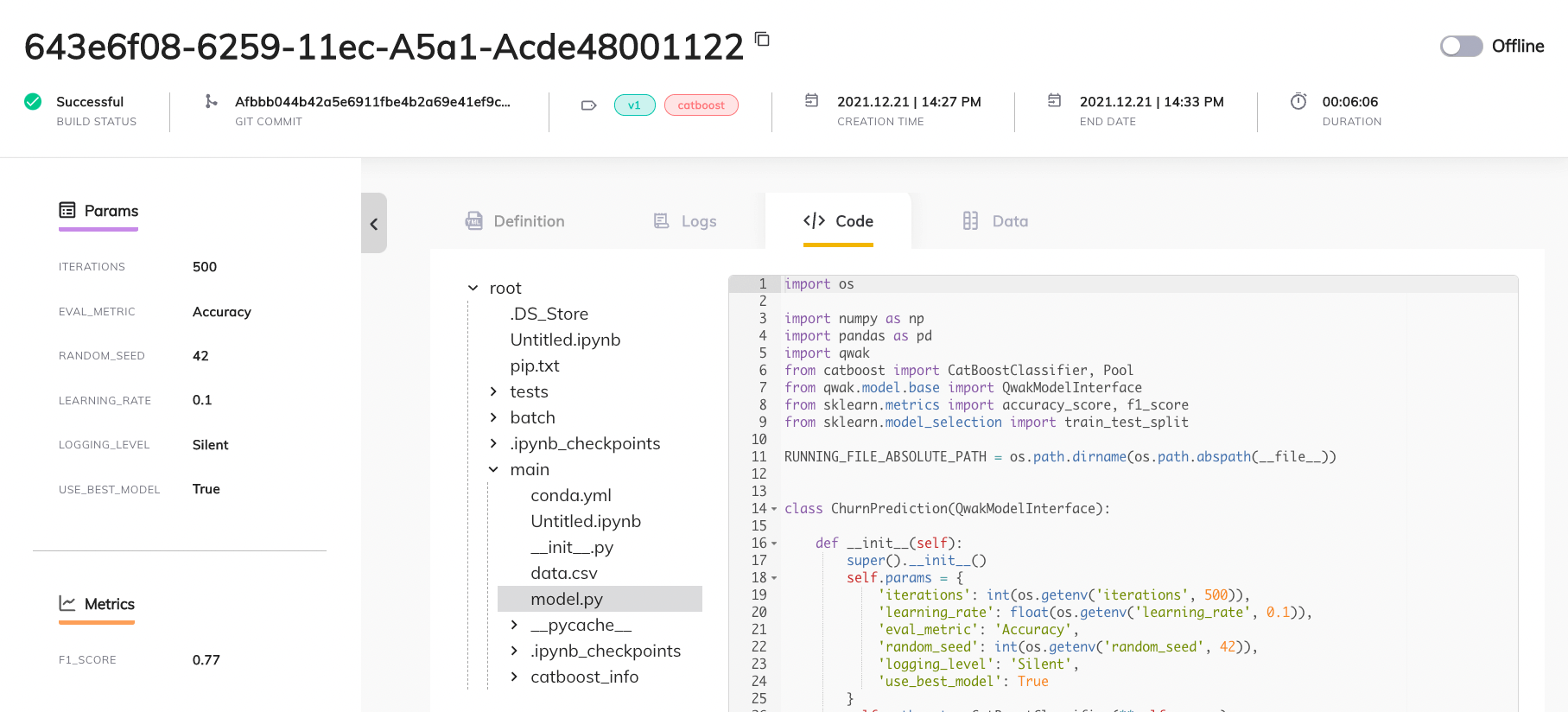Open the Data tab
Viewport: 1568px width, 712px height.
tap(996, 221)
